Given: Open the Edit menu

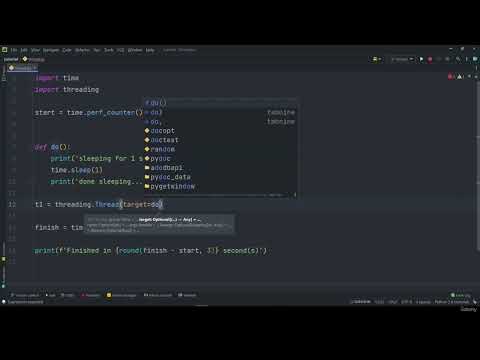Looking at the screenshot, I should click(x=24, y=50).
